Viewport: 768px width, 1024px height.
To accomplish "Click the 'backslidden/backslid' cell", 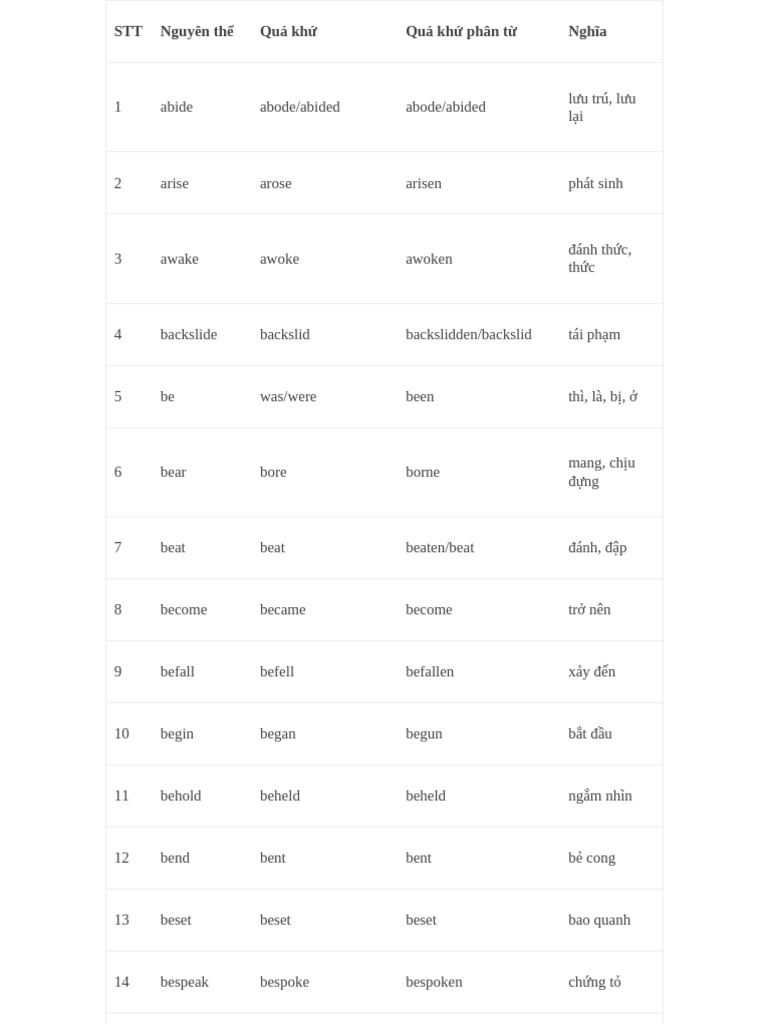I will tap(468, 334).
